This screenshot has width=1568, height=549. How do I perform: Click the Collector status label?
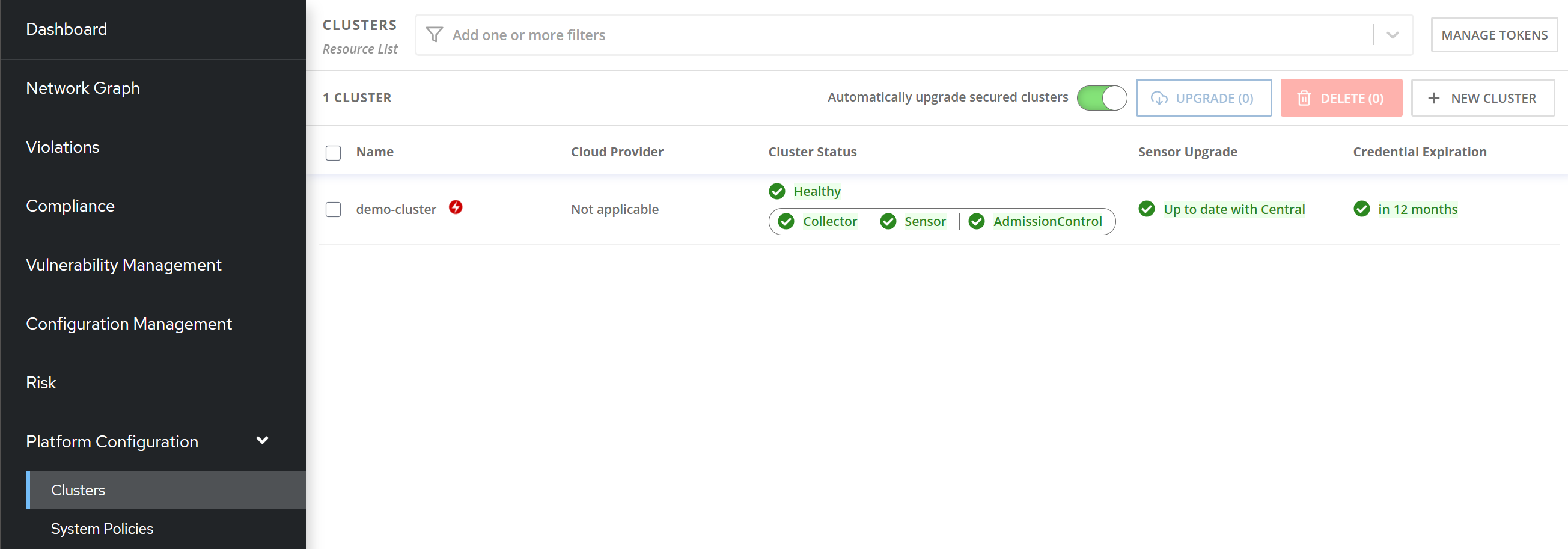click(x=829, y=221)
